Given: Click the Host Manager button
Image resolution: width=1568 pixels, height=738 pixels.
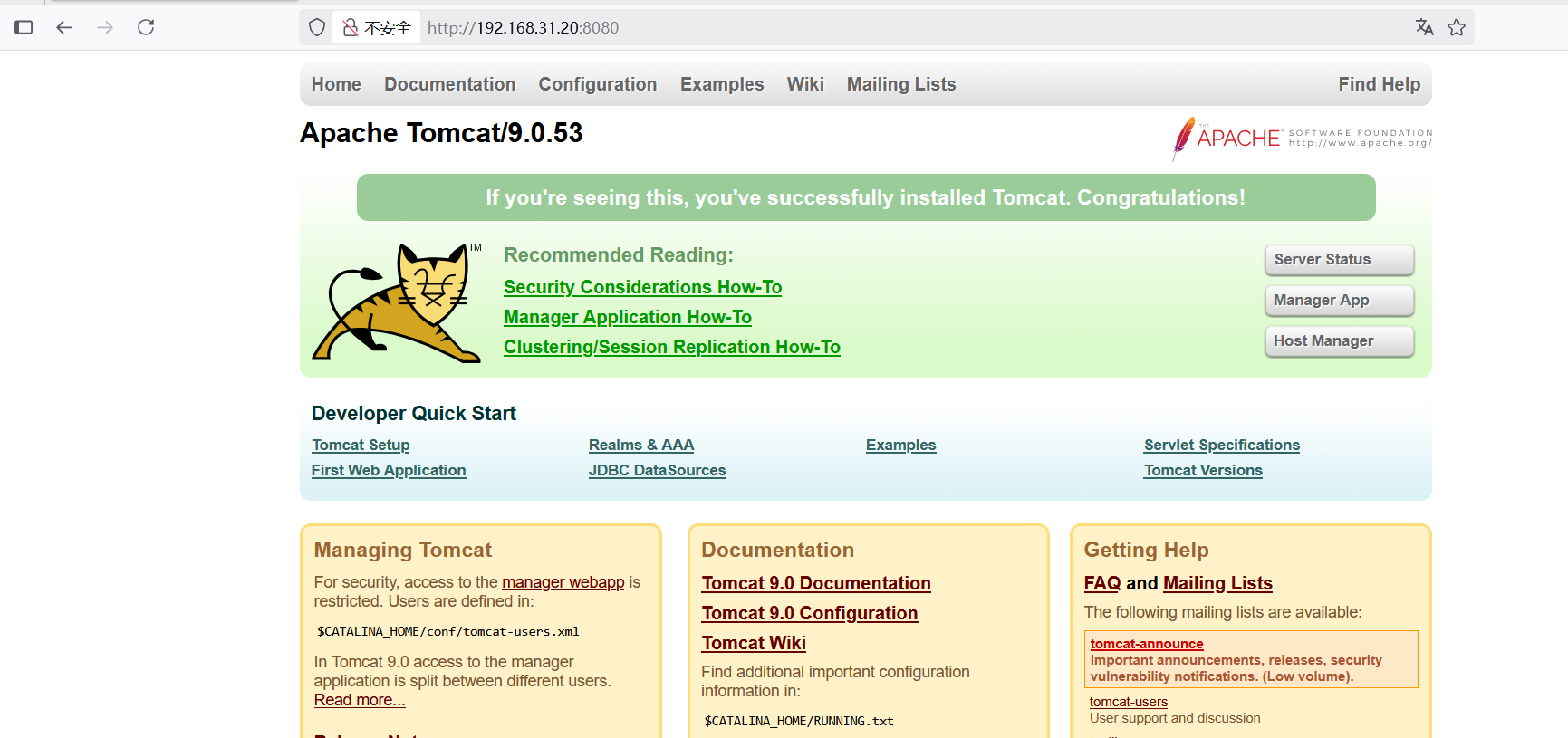Looking at the screenshot, I should tap(1339, 341).
